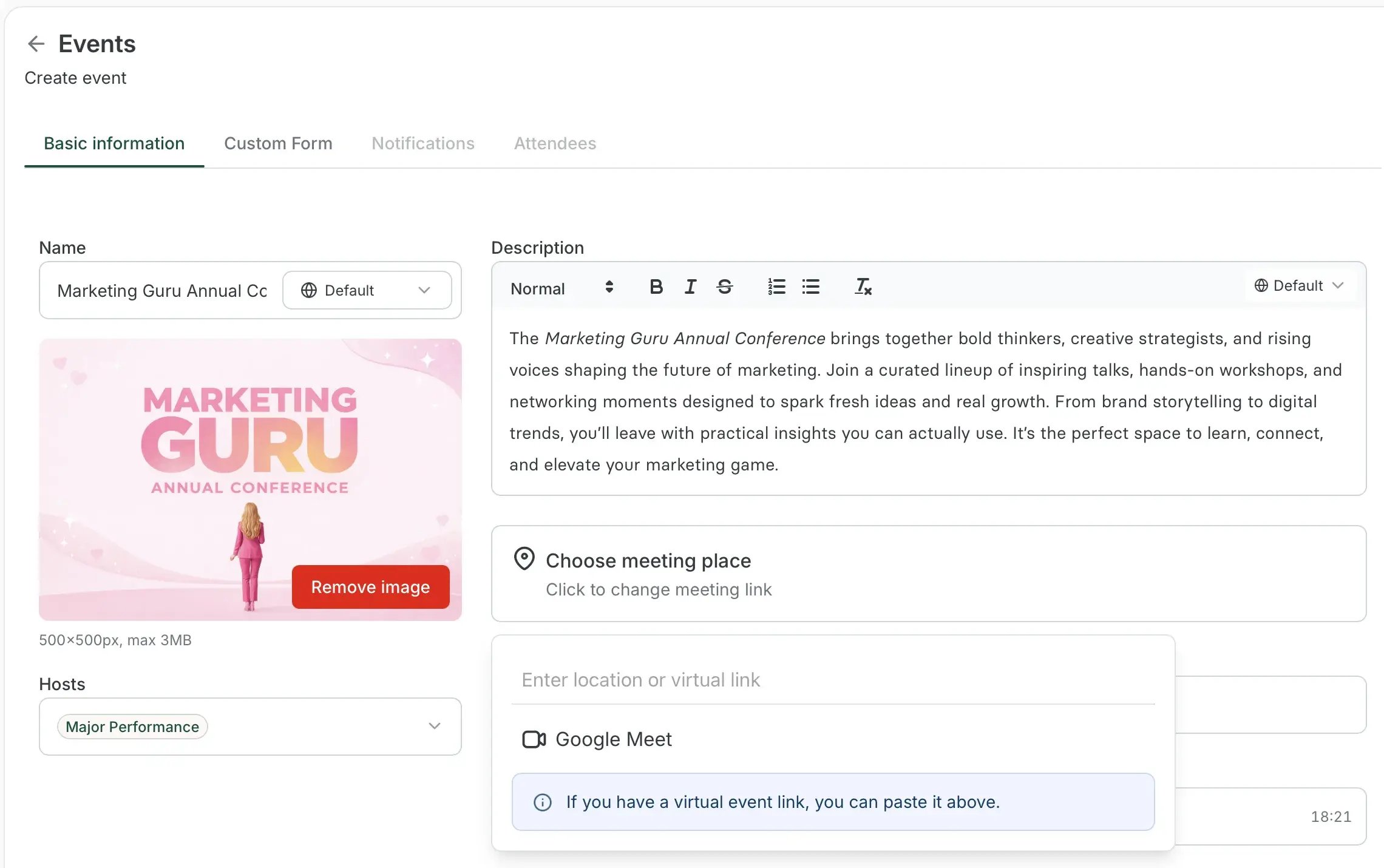This screenshot has width=1384, height=868.
Task: Click the Google Meet camera icon
Action: [x=534, y=739]
